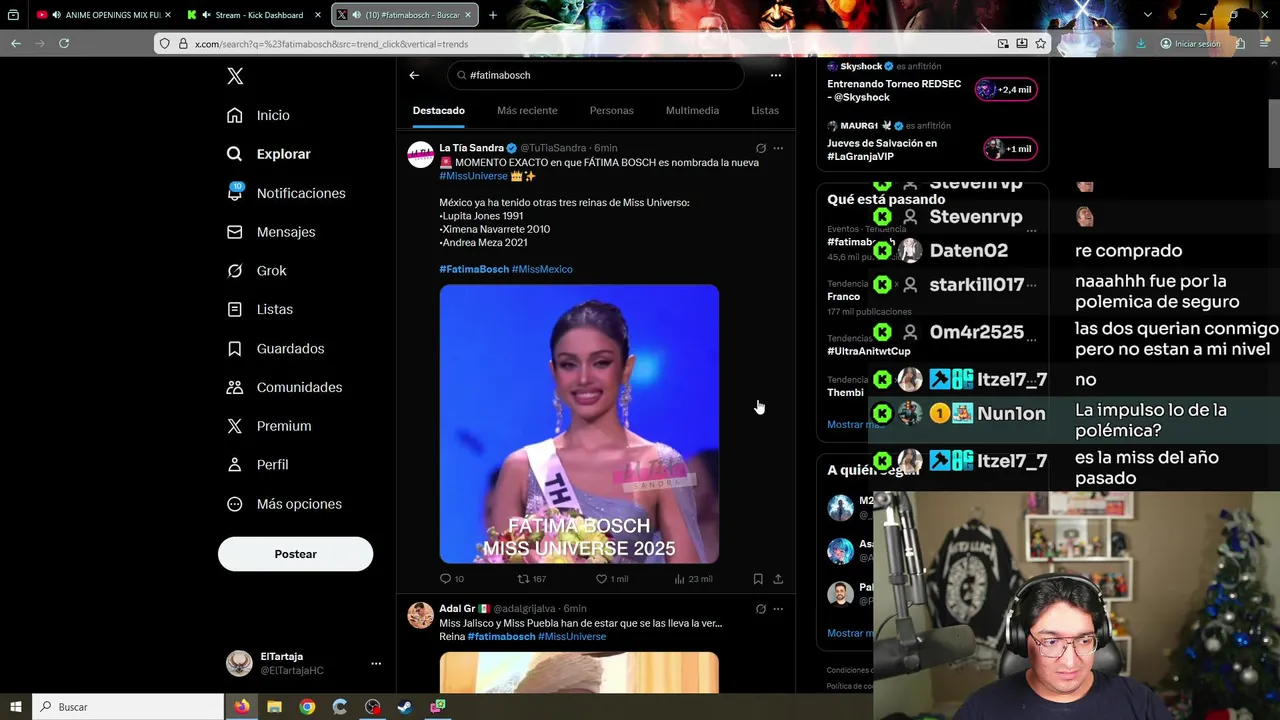Image resolution: width=1280 pixels, height=720 pixels.
Task: Open Adal Gr profile avatar
Action: point(420,615)
